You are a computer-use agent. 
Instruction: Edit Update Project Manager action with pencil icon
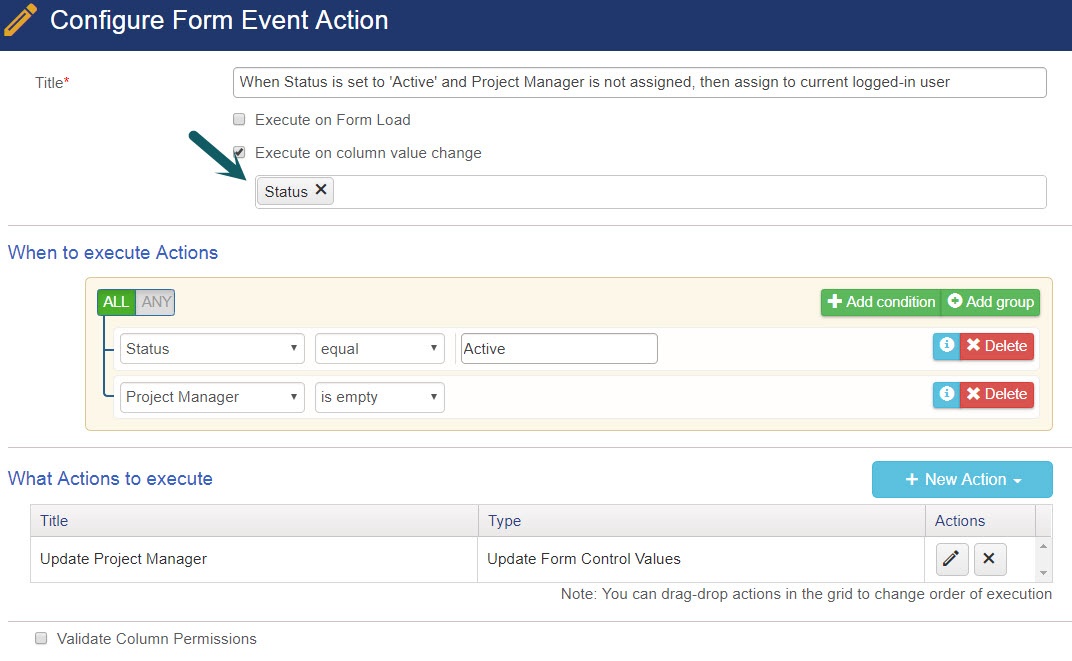(x=952, y=560)
